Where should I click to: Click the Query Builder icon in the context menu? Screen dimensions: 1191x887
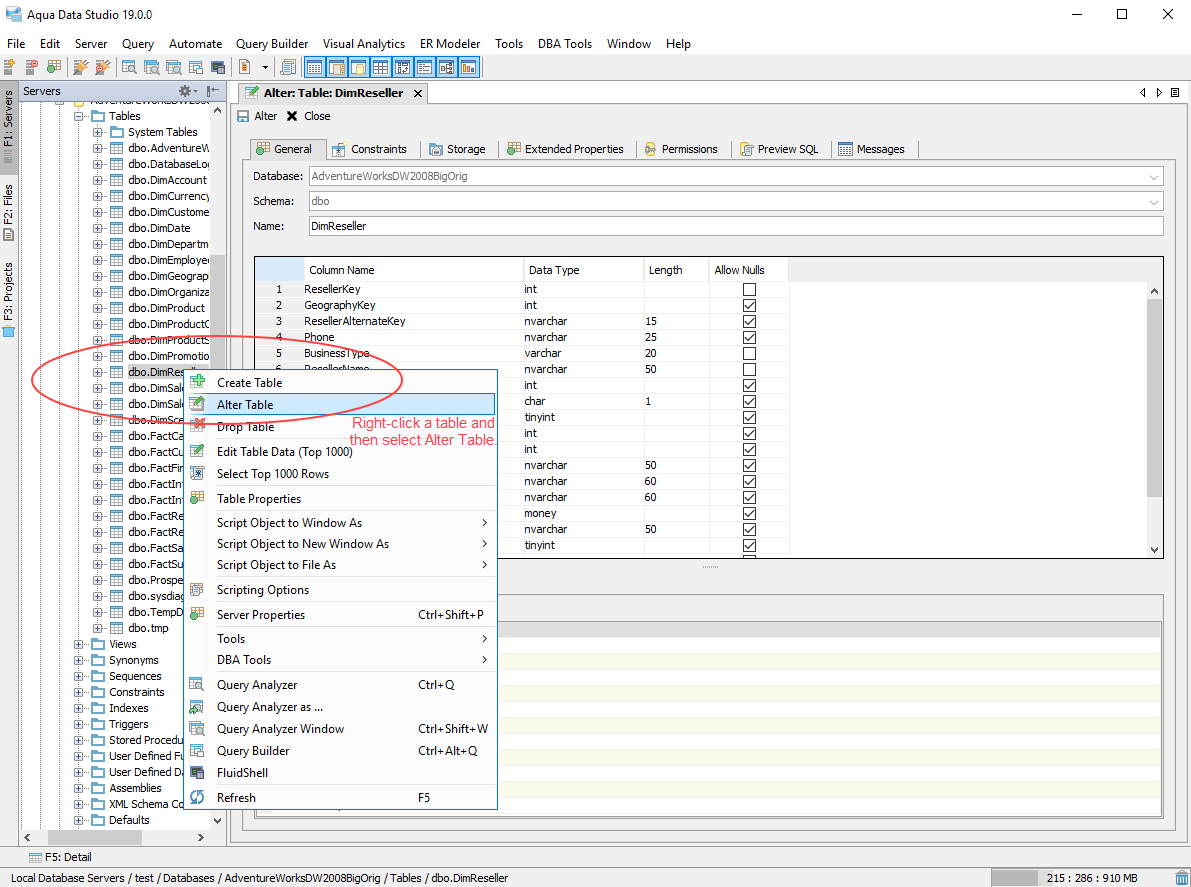click(x=197, y=750)
